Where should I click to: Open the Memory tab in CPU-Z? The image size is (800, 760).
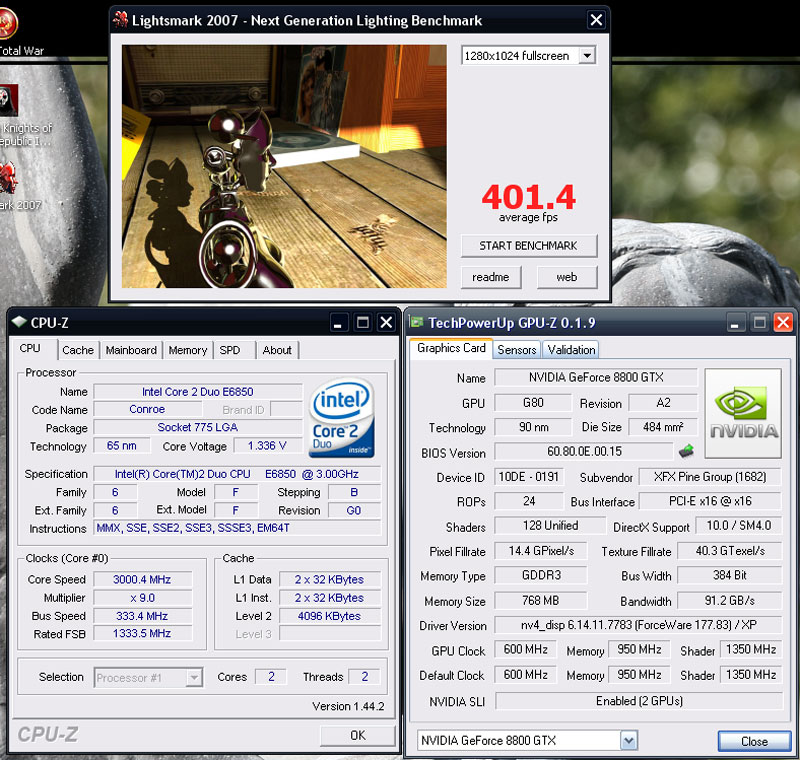pos(188,350)
